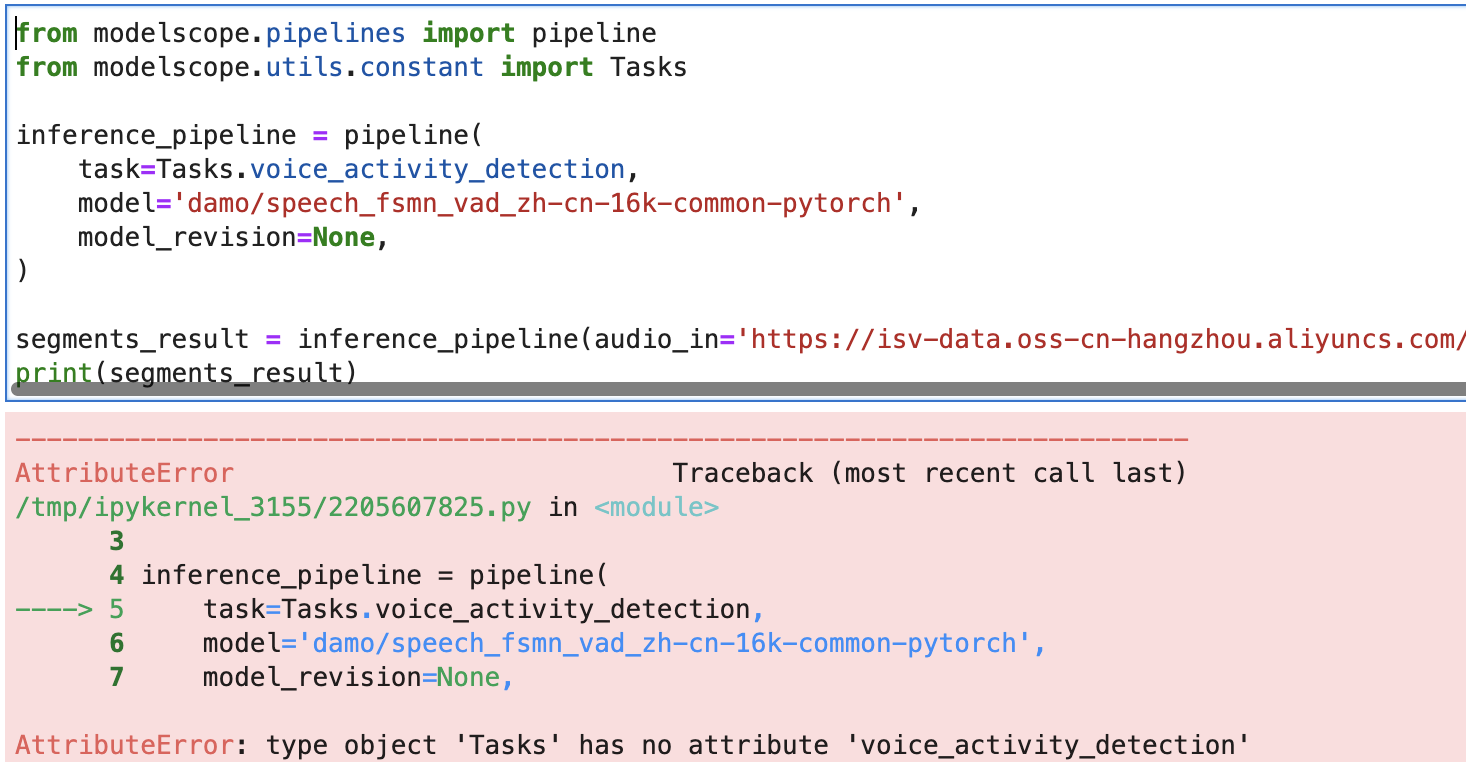Screen dimensions: 1466x766
Task: Click segments_result assignment in code cell
Action: (x=130, y=338)
